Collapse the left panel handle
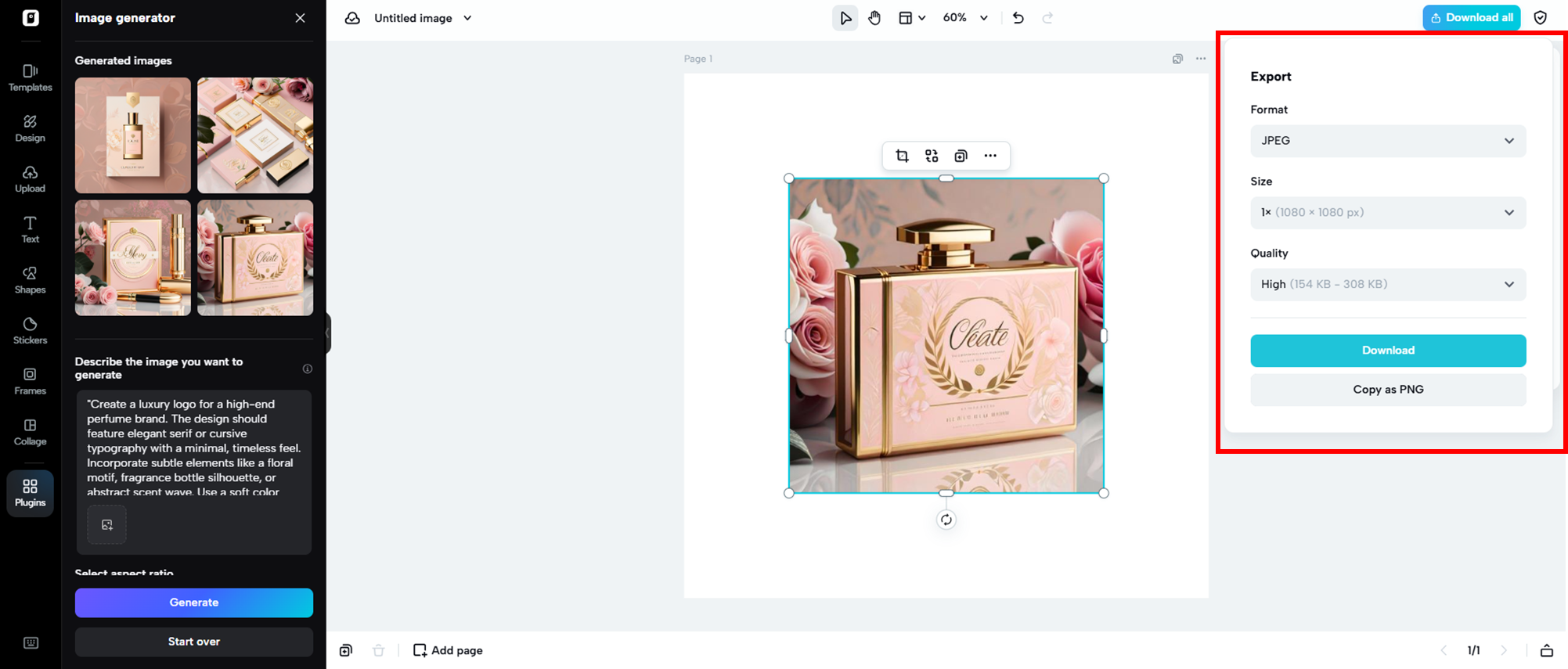This screenshot has height=669, width=1568. coord(328,333)
